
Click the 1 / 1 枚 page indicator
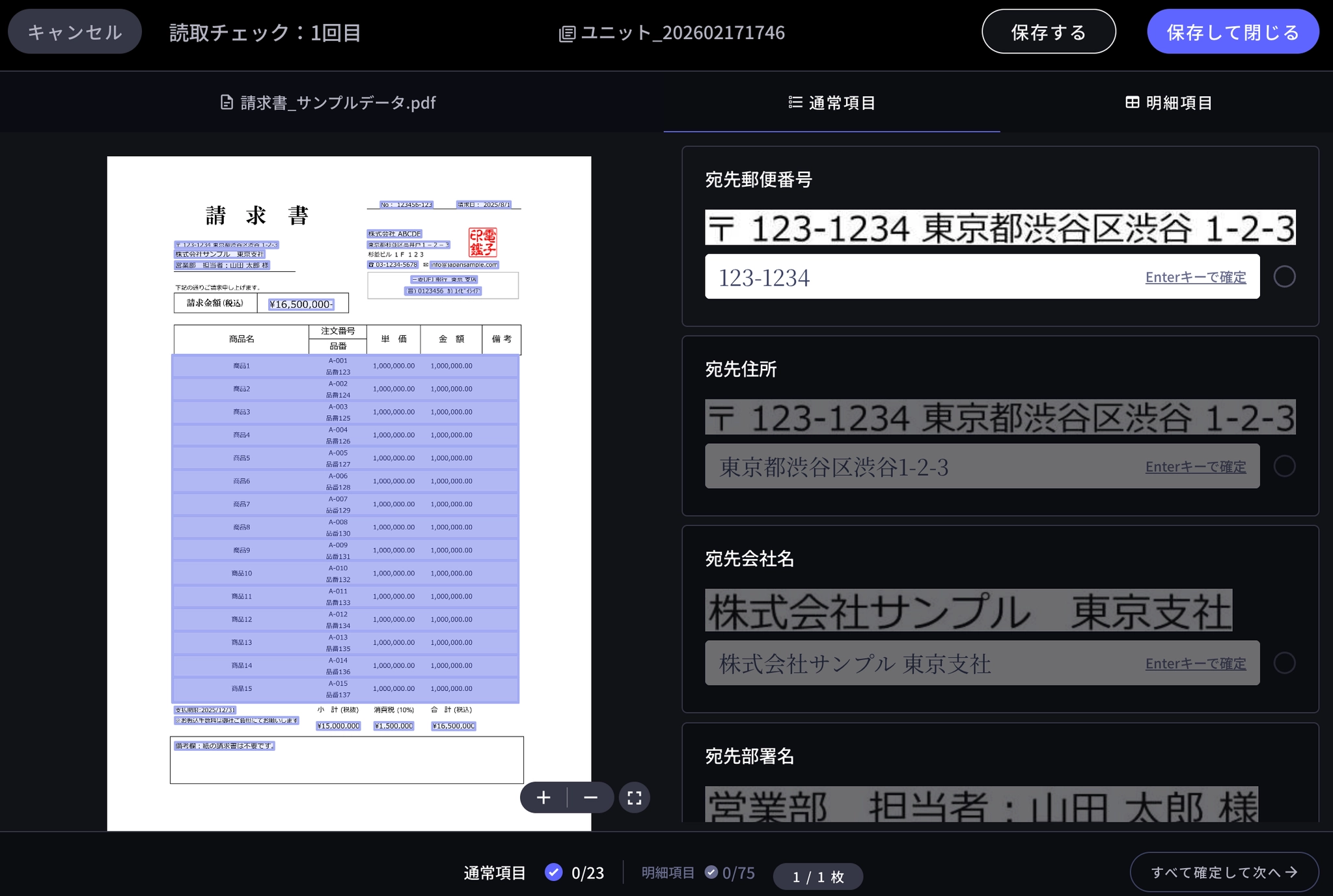coord(818,876)
